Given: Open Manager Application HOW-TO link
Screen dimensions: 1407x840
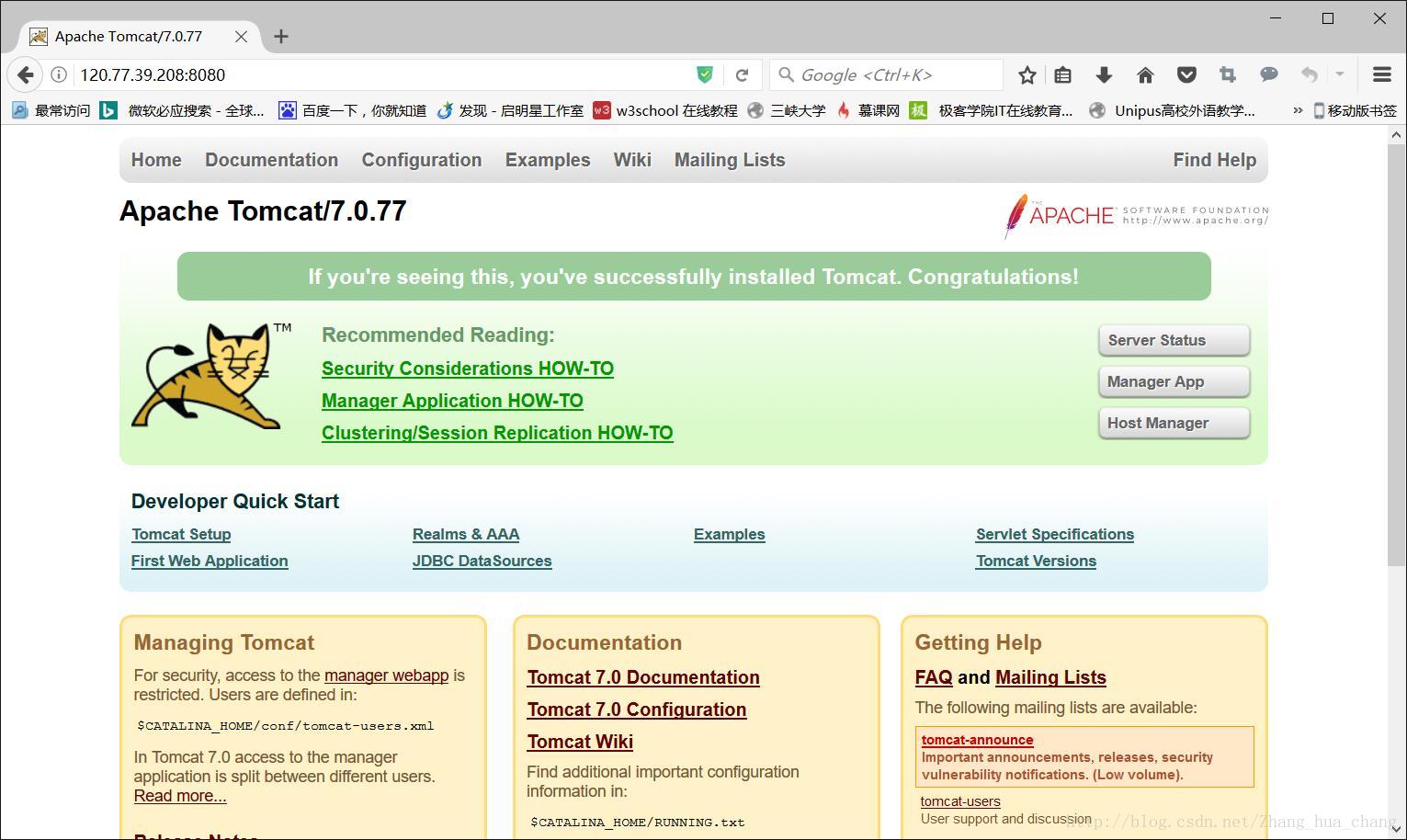Looking at the screenshot, I should (452, 401).
